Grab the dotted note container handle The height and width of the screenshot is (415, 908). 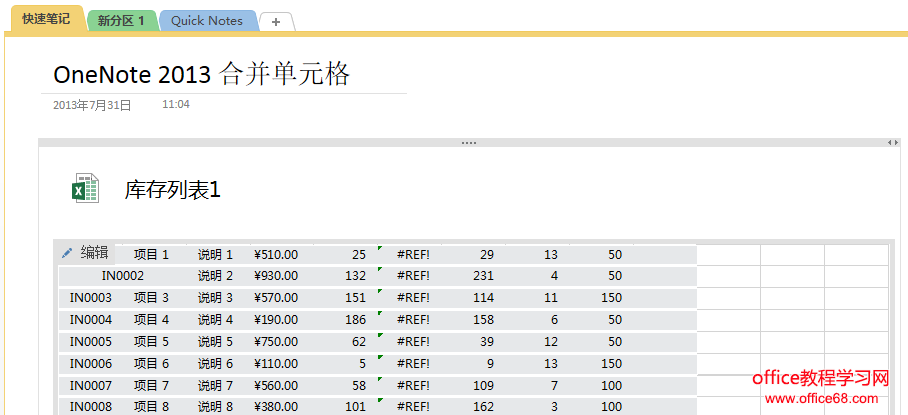pyautogui.click(x=468, y=143)
